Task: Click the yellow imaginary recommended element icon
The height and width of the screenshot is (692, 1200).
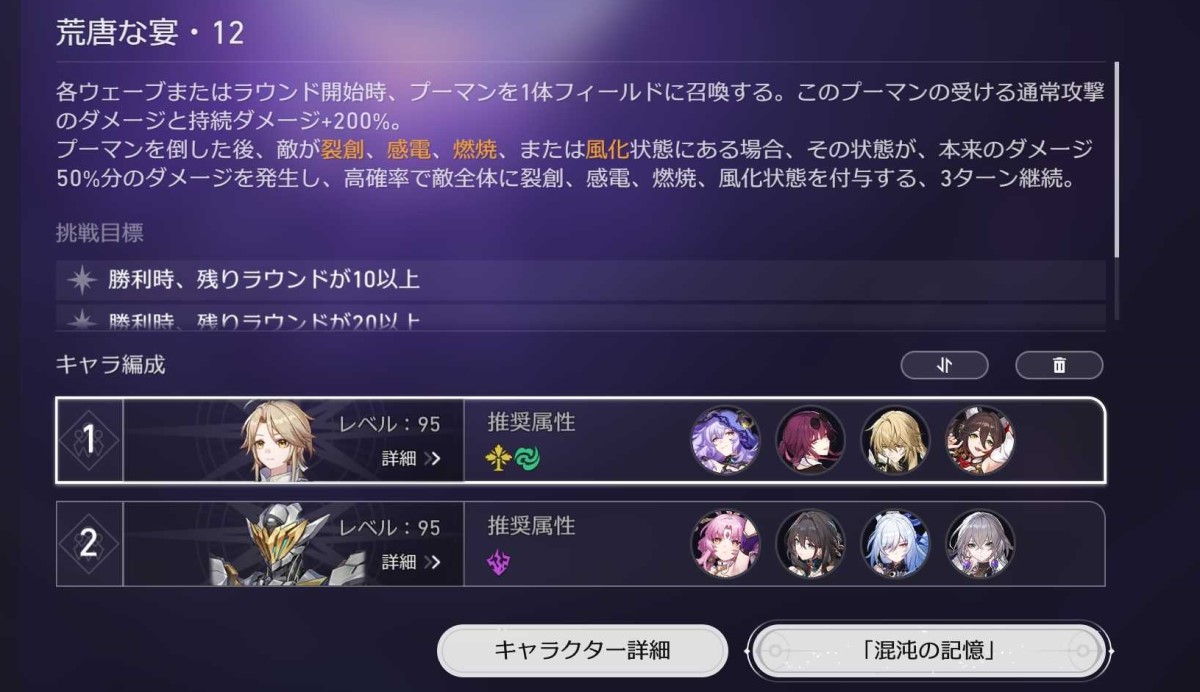Action: click(x=499, y=459)
